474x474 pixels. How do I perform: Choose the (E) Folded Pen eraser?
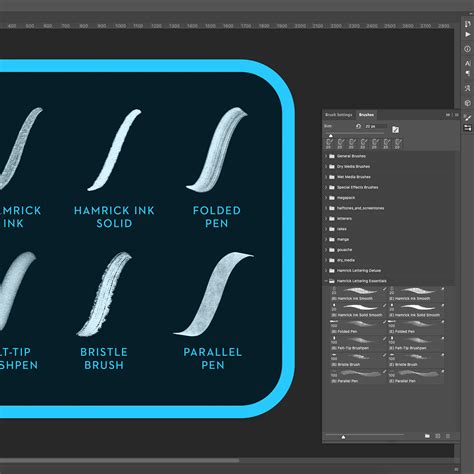pos(416,327)
